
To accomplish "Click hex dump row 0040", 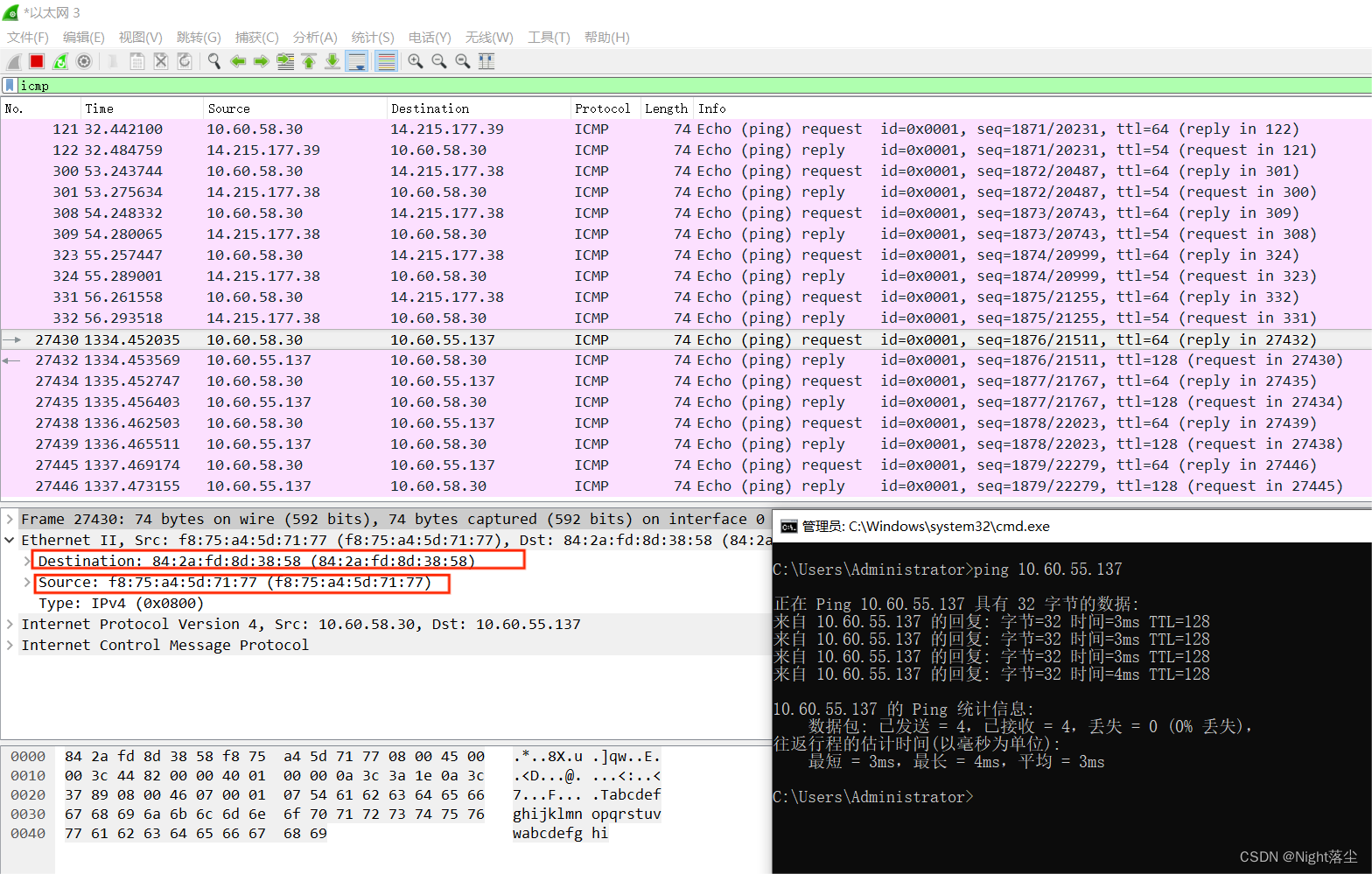I will (x=310, y=834).
